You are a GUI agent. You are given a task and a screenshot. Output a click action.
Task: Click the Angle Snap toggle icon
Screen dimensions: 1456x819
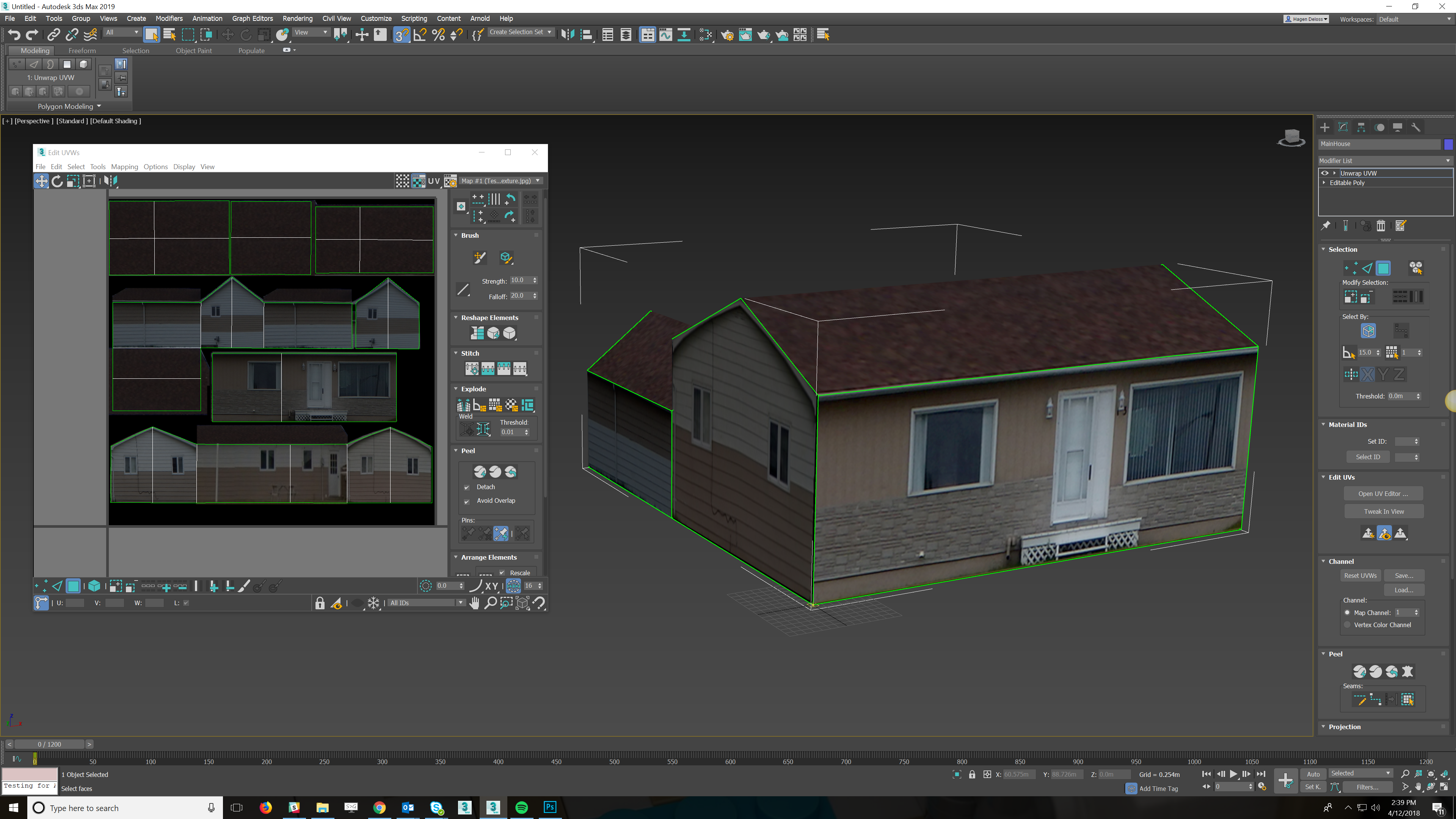pyautogui.click(x=419, y=35)
